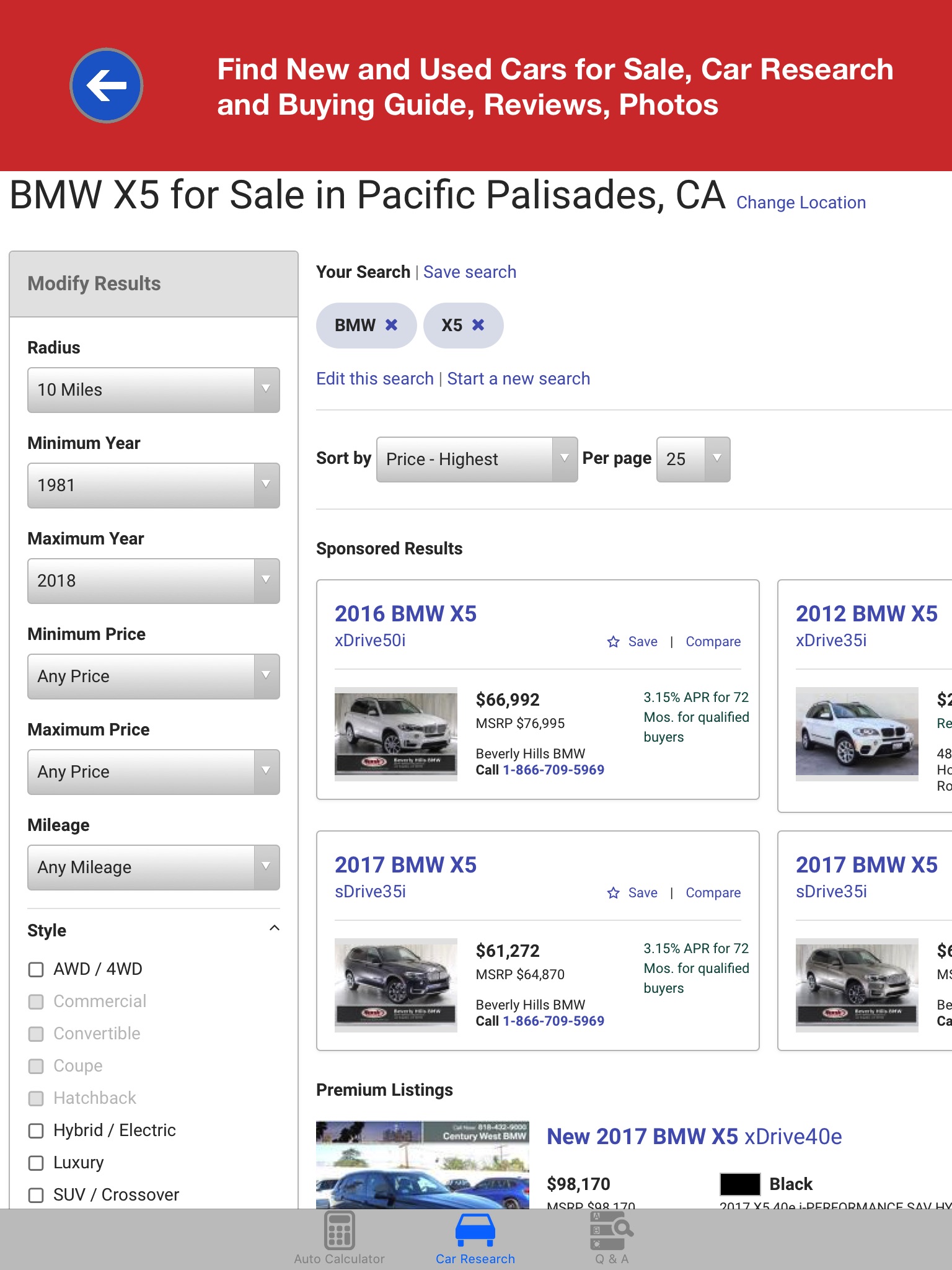The height and width of the screenshot is (1270, 952).
Task: Click the Black color swatch
Action: click(739, 1184)
